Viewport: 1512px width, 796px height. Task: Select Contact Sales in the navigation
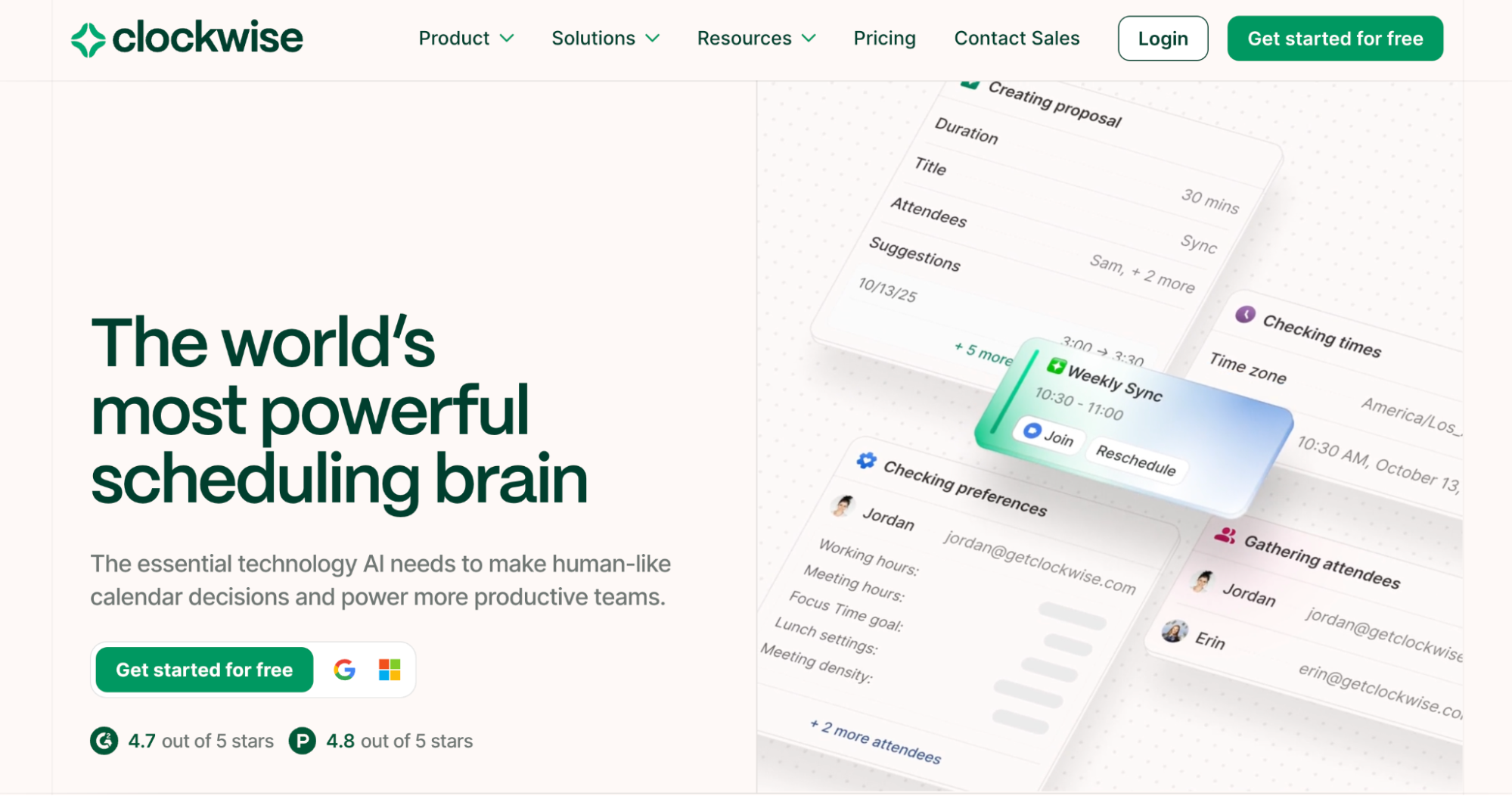coord(1017,38)
